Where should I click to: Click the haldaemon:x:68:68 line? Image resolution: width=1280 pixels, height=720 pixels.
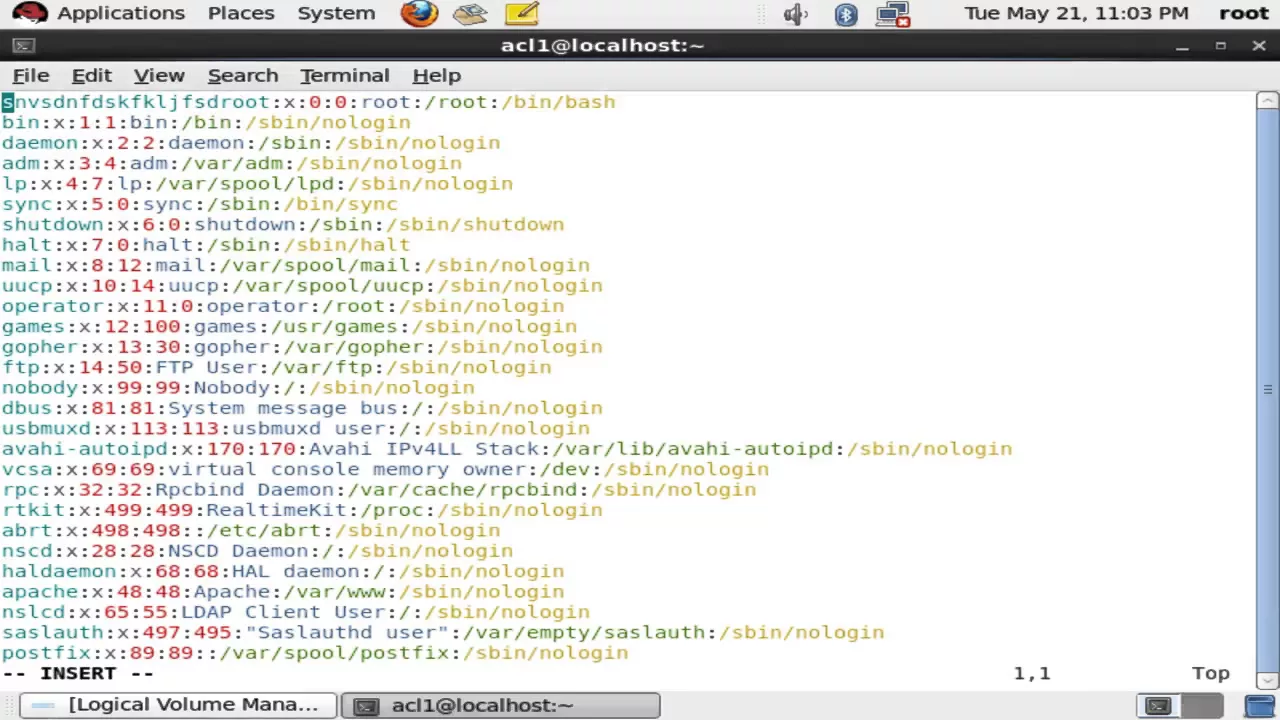click(x=283, y=571)
